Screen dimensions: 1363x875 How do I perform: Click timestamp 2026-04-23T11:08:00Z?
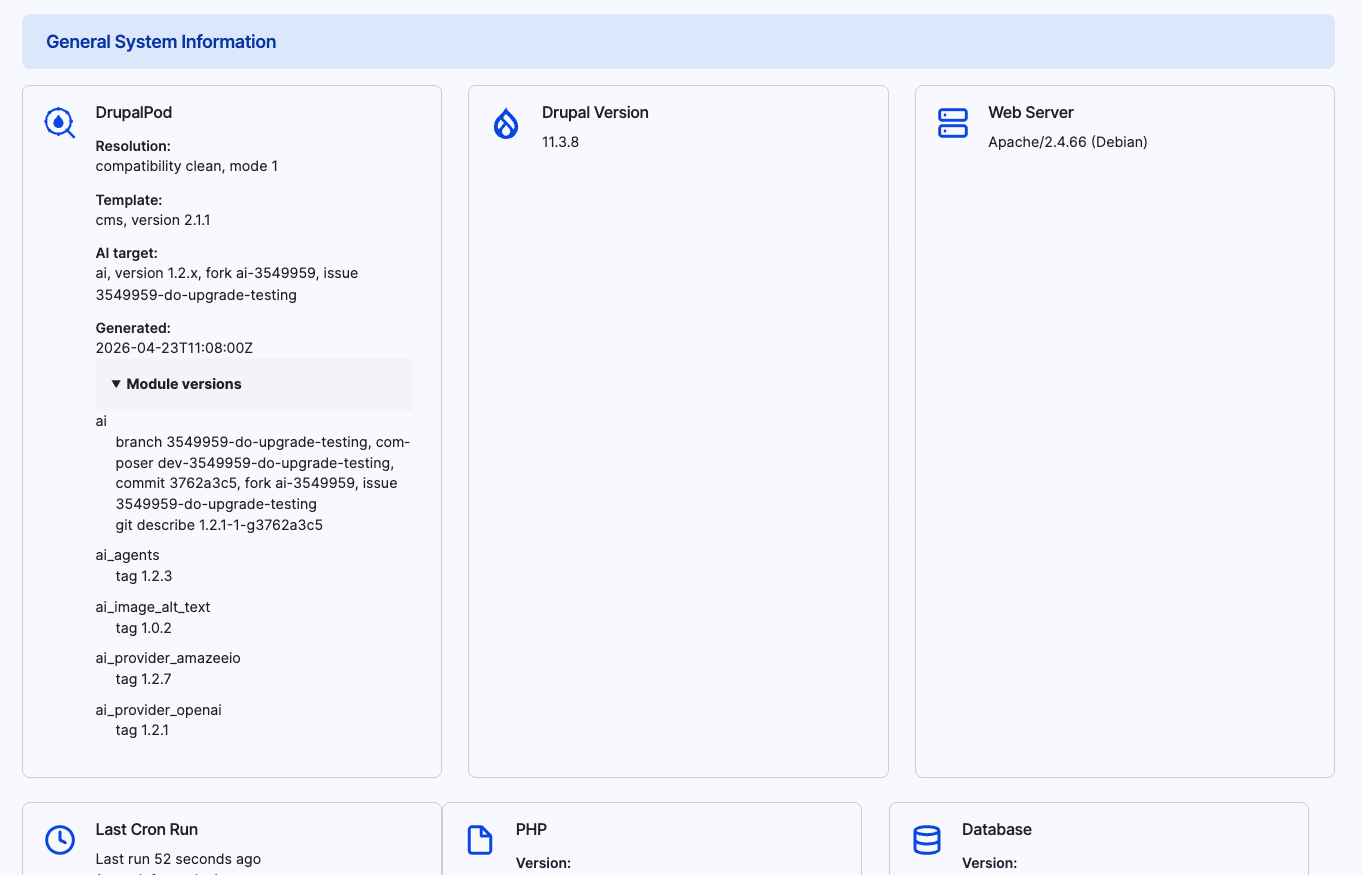(x=175, y=348)
